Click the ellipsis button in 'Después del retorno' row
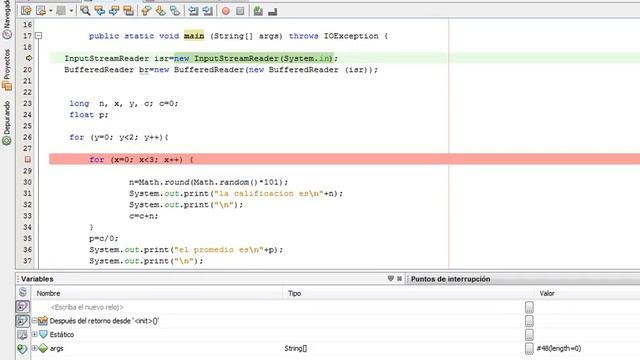 pyautogui.click(x=529, y=321)
